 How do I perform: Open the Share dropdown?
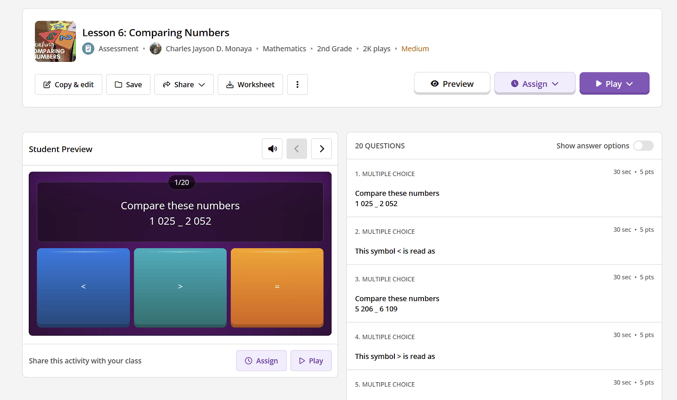click(184, 84)
